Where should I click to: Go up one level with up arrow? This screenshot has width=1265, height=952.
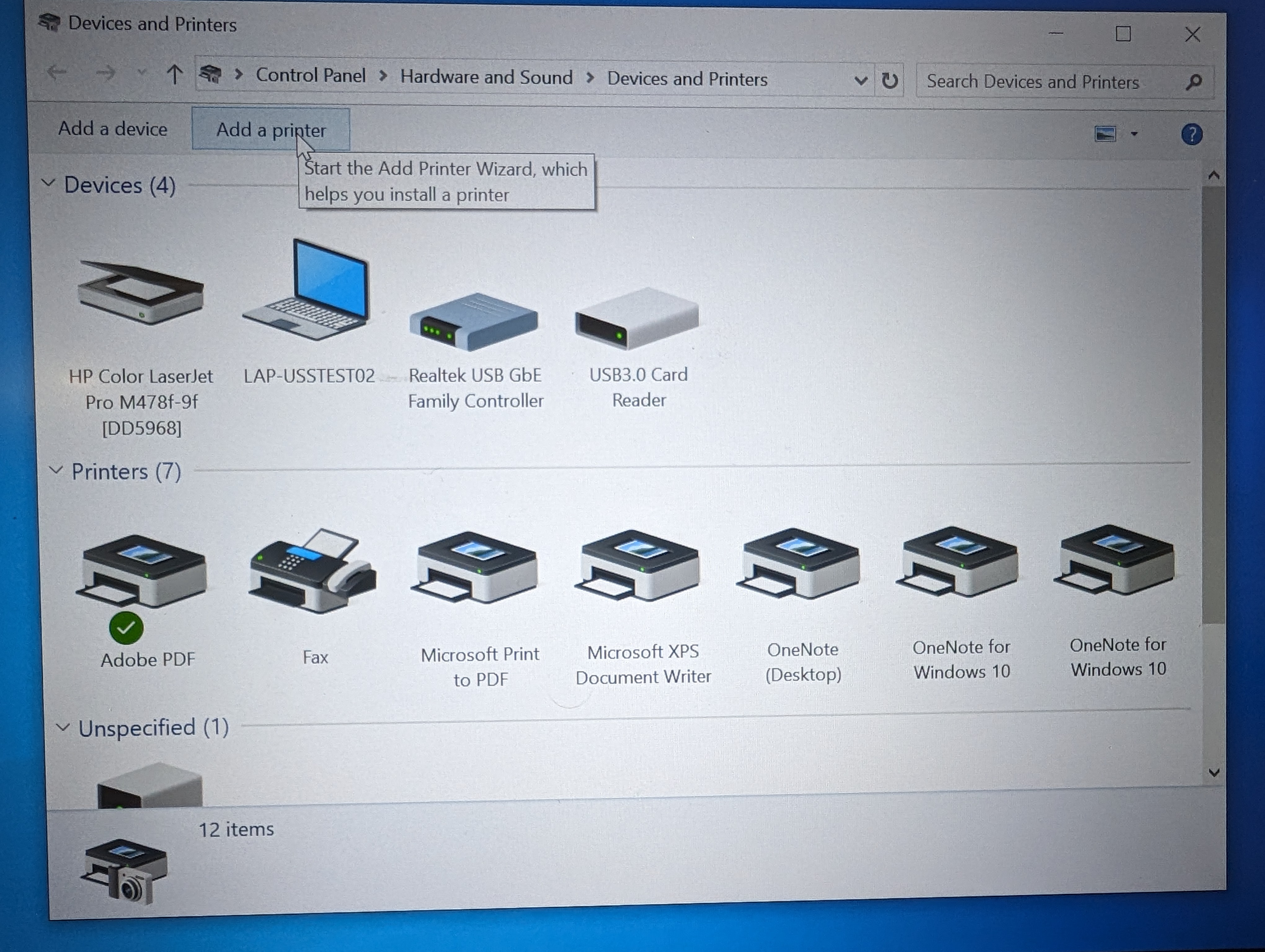point(175,74)
